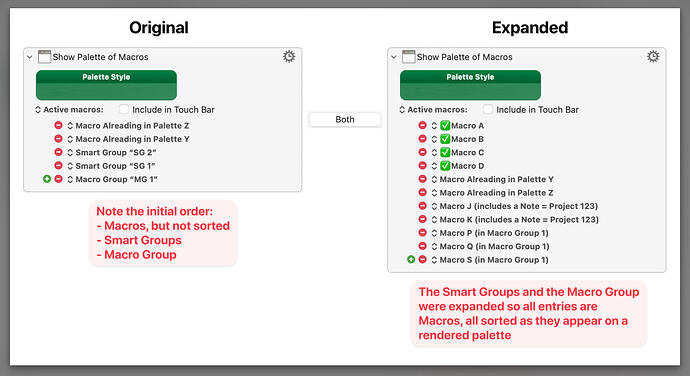Remove Macro Alreading in Palette Z from Expanded
The width and height of the screenshot is (690, 376).
tap(422, 192)
